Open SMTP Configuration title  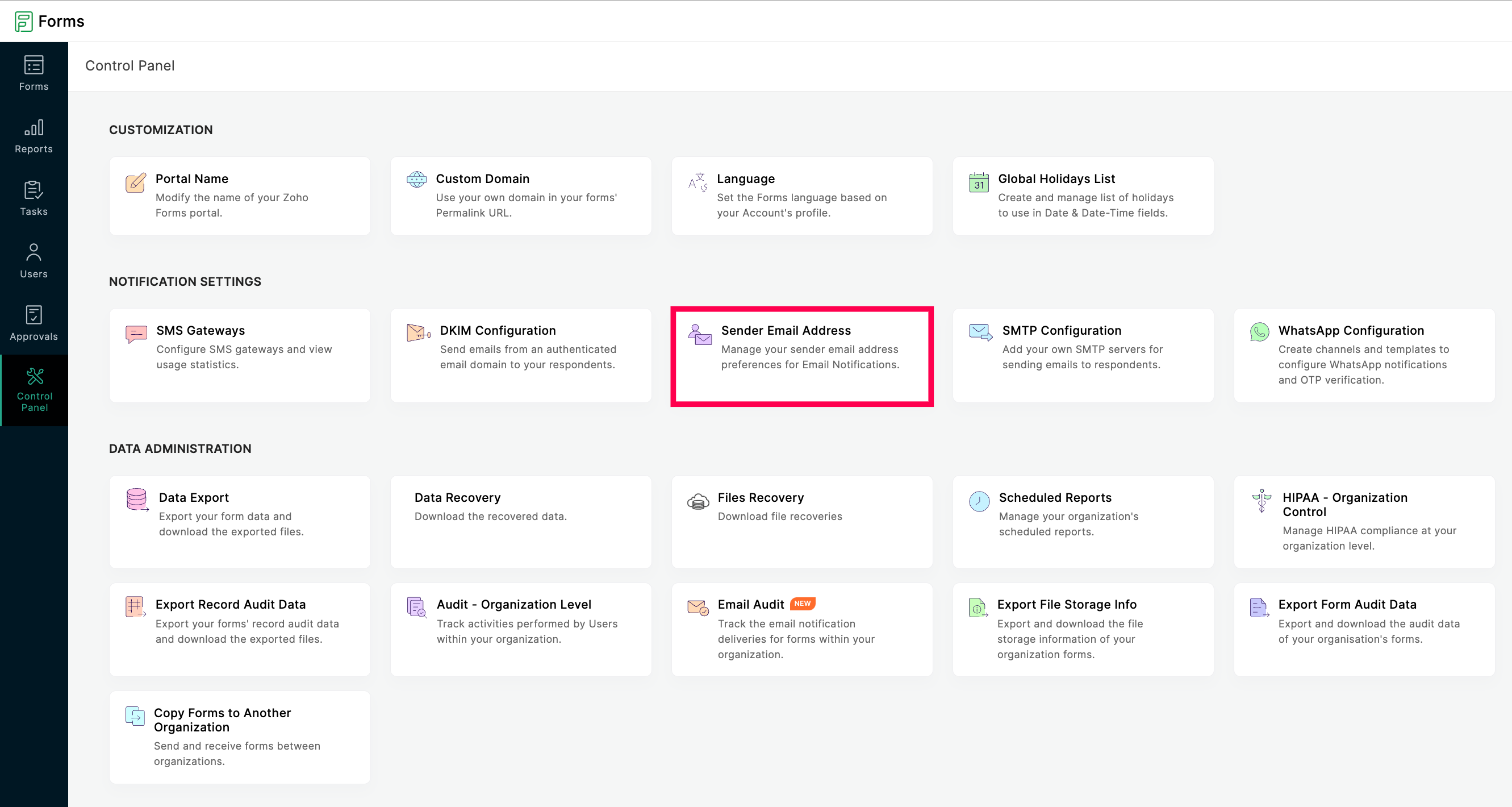tap(1061, 330)
